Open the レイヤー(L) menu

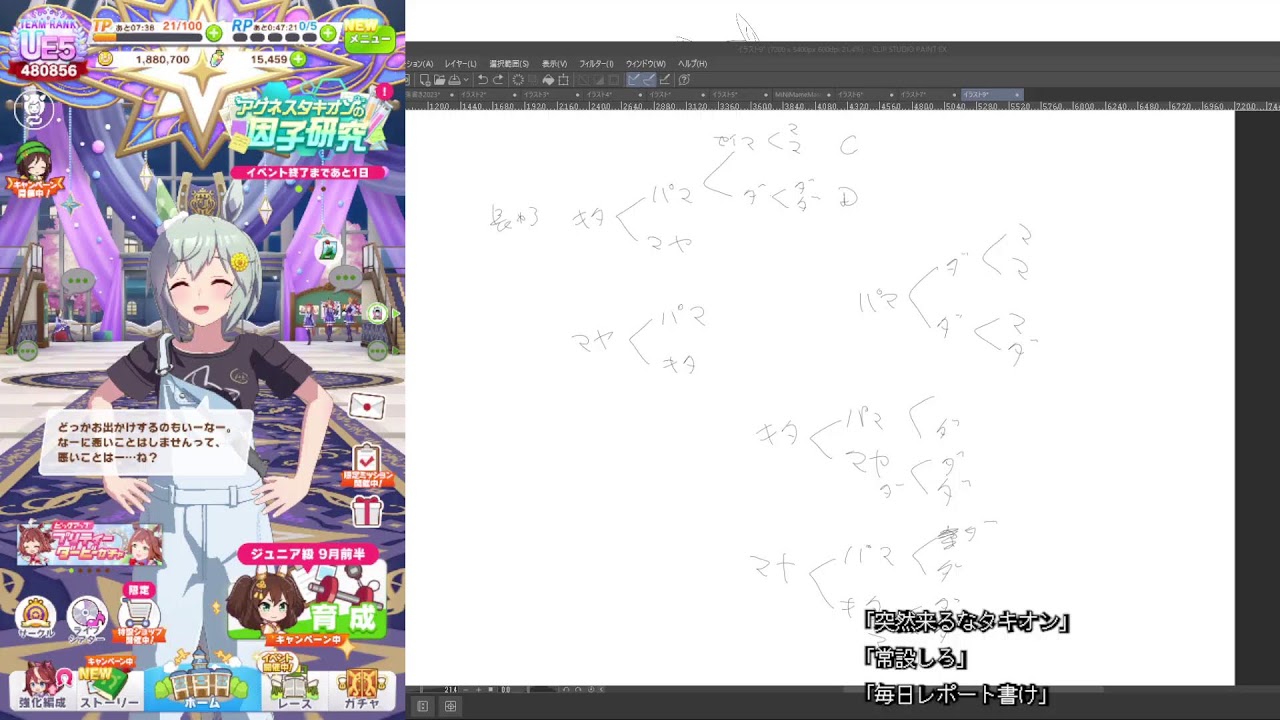460,64
